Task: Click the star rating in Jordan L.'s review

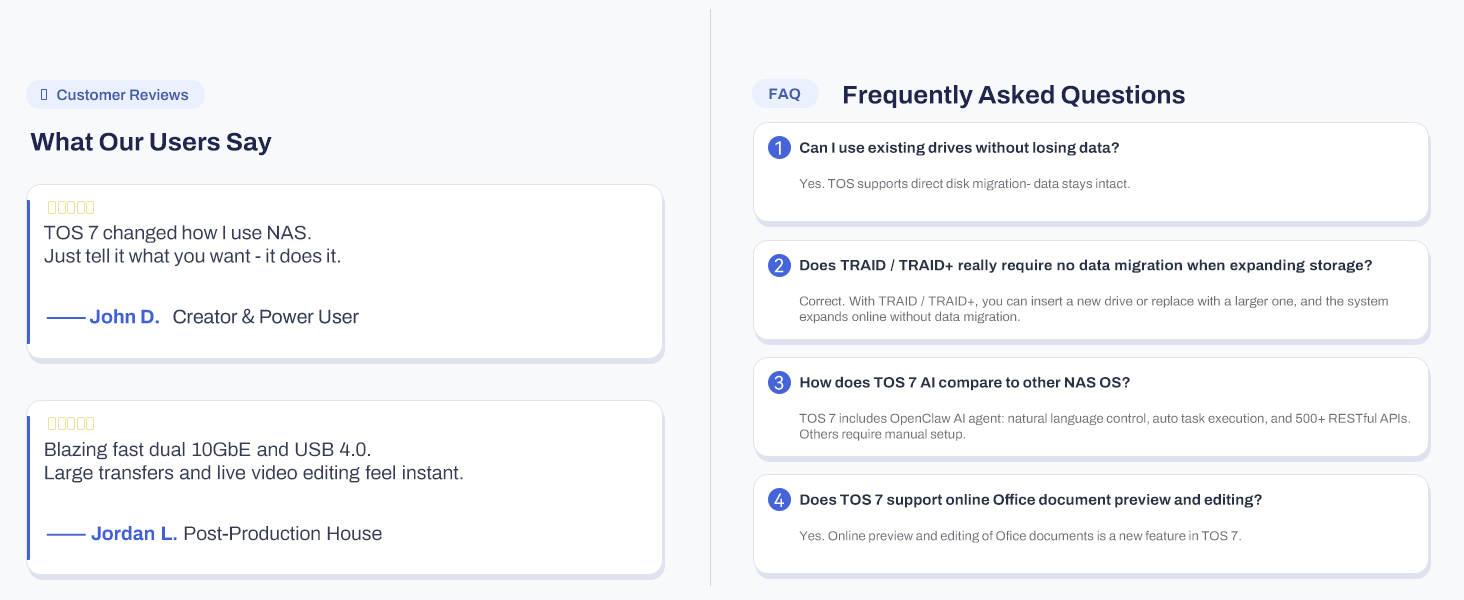Action: click(71, 423)
